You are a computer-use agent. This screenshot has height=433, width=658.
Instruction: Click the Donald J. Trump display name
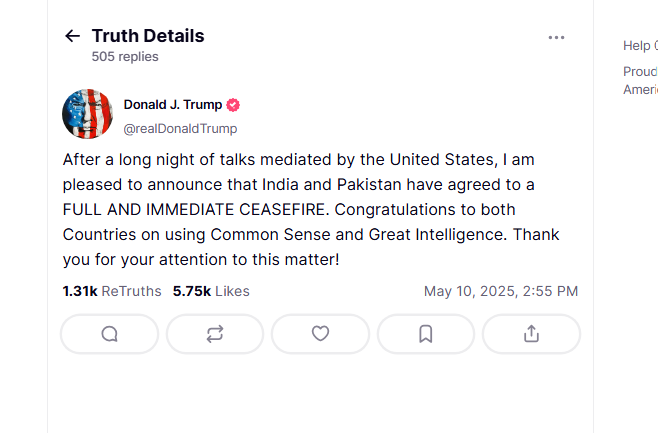(172, 104)
